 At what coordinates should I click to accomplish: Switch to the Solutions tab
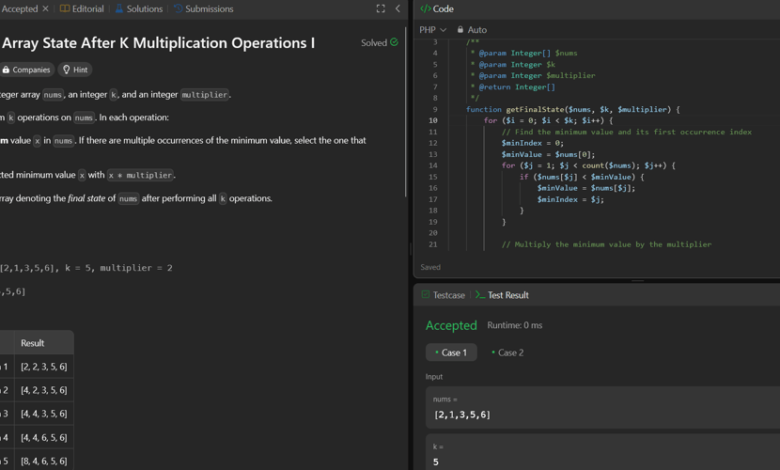pos(139,8)
